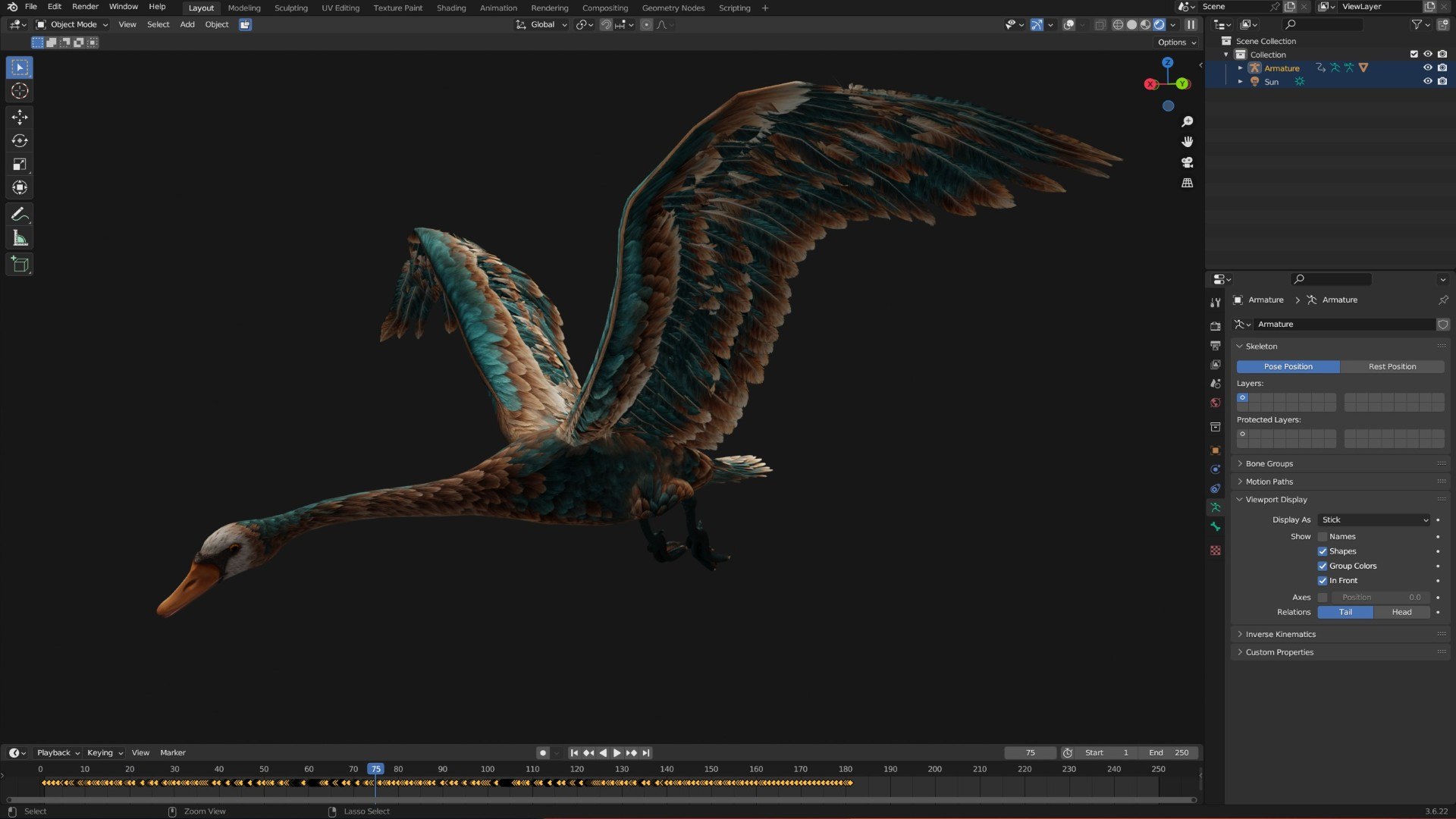The height and width of the screenshot is (819, 1456).
Task: Click the zoom magnifier viewport icon
Action: coord(1188,121)
